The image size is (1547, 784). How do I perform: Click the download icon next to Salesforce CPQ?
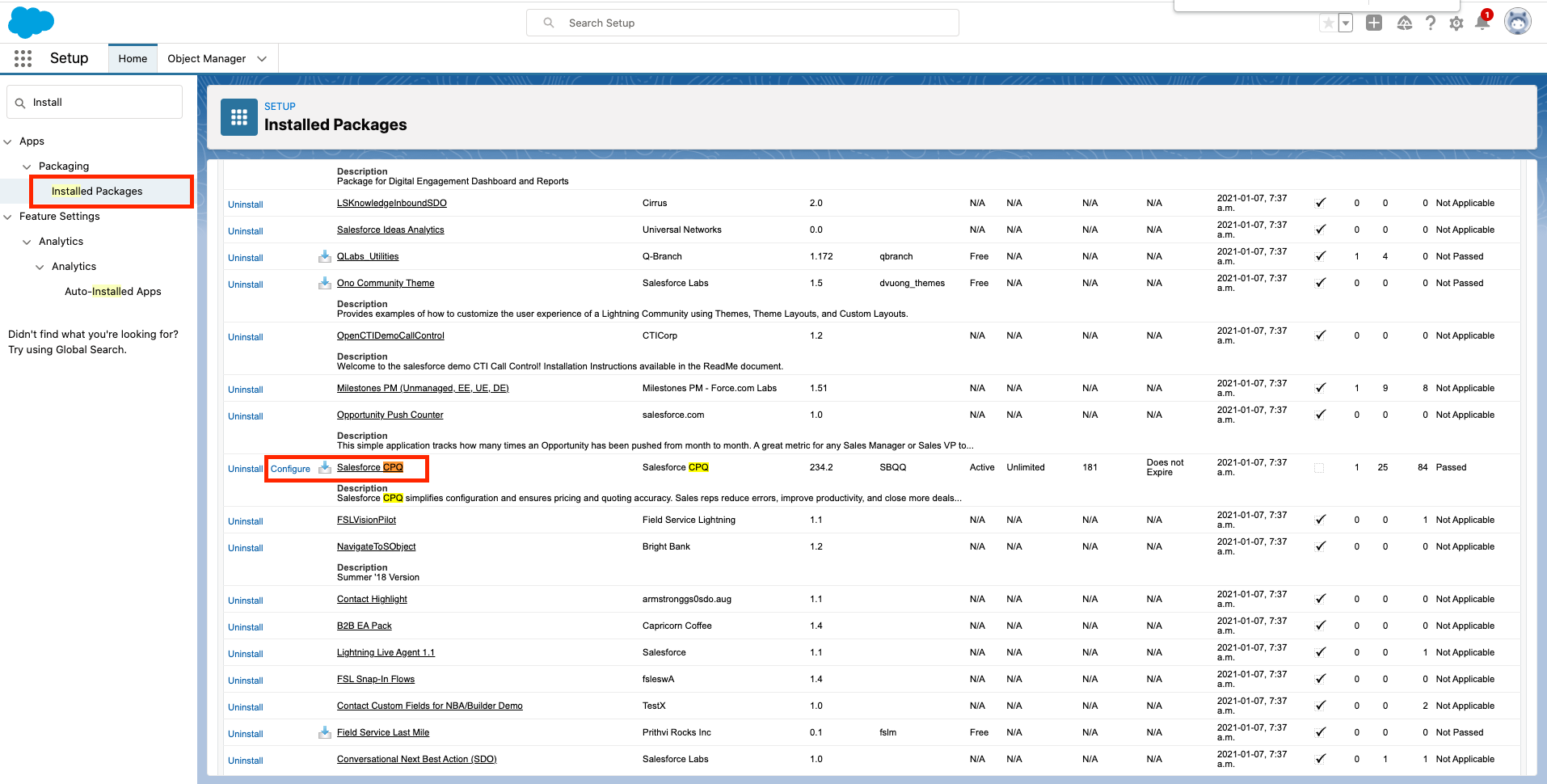pos(325,467)
